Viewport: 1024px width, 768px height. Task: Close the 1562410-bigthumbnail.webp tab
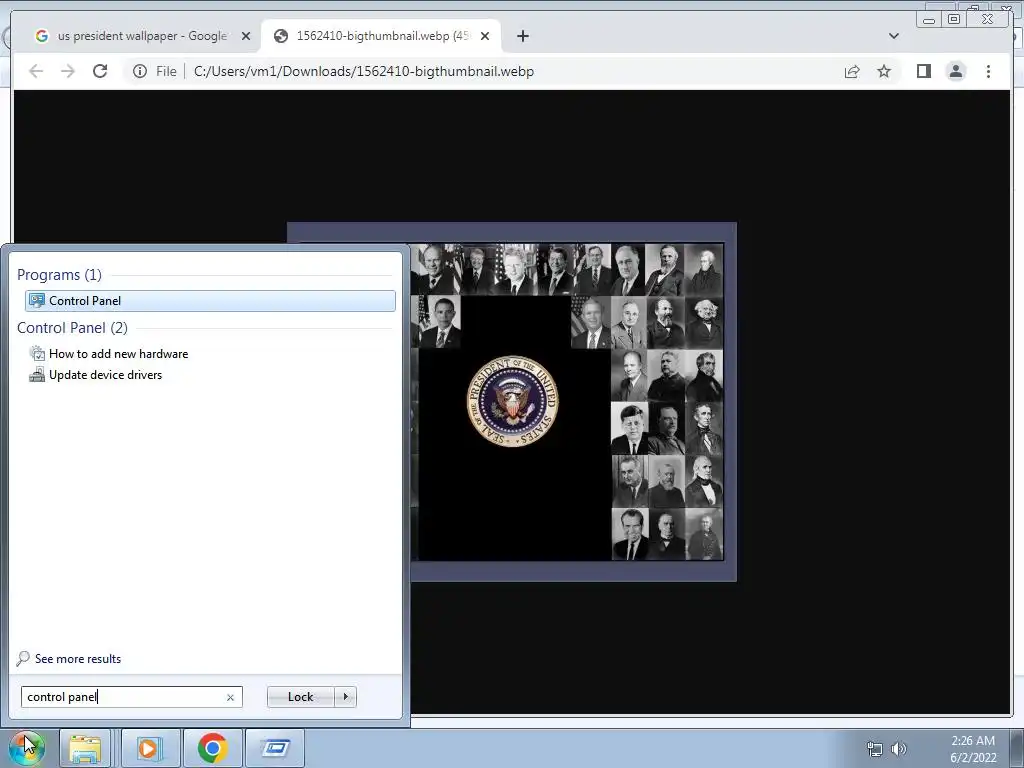coord(485,36)
